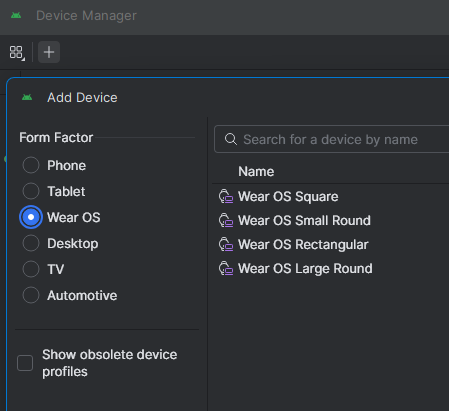
Task: Select the Phone form factor
Action: click(x=31, y=165)
